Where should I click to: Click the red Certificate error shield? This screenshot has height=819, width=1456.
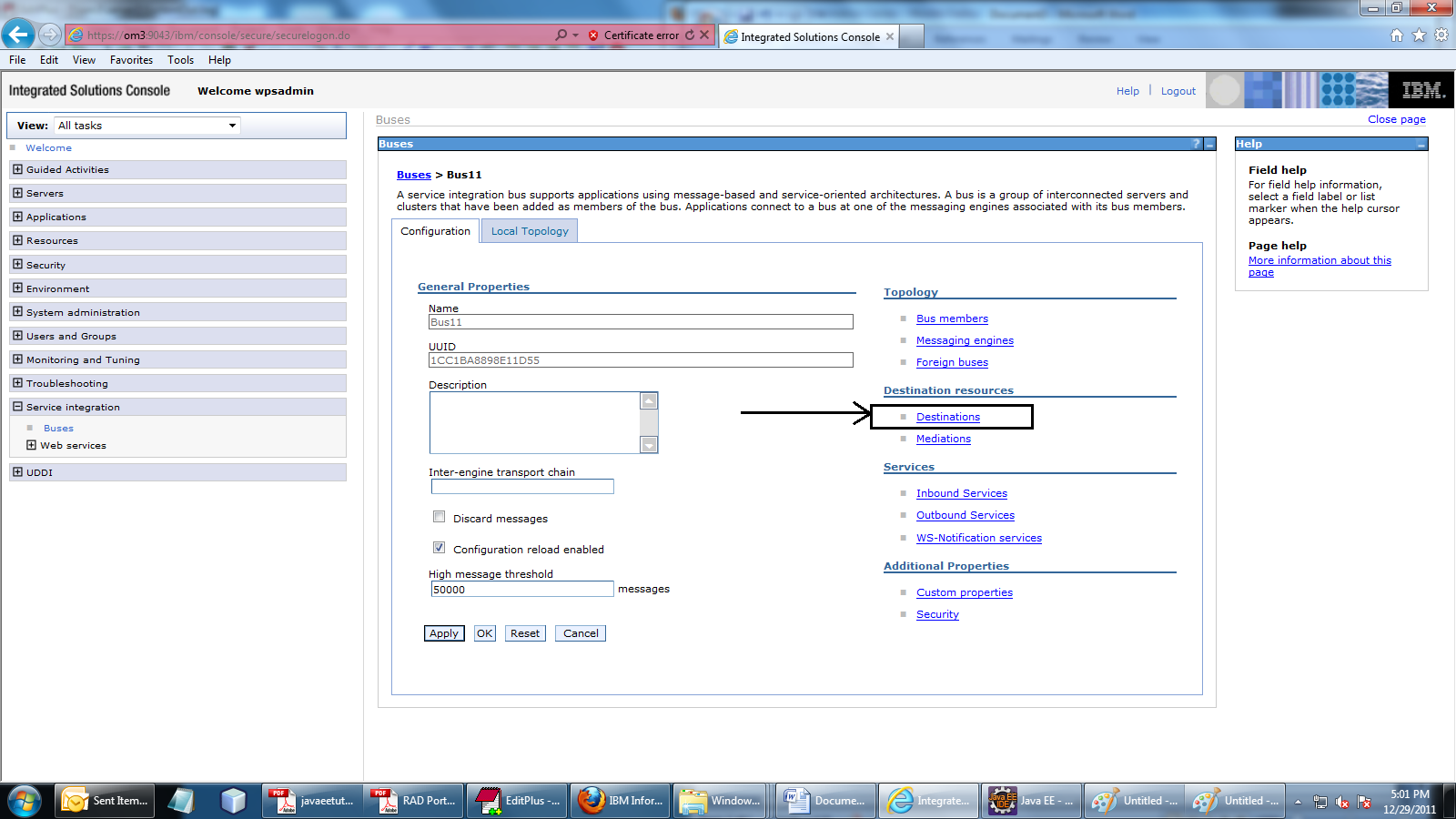coord(593,35)
